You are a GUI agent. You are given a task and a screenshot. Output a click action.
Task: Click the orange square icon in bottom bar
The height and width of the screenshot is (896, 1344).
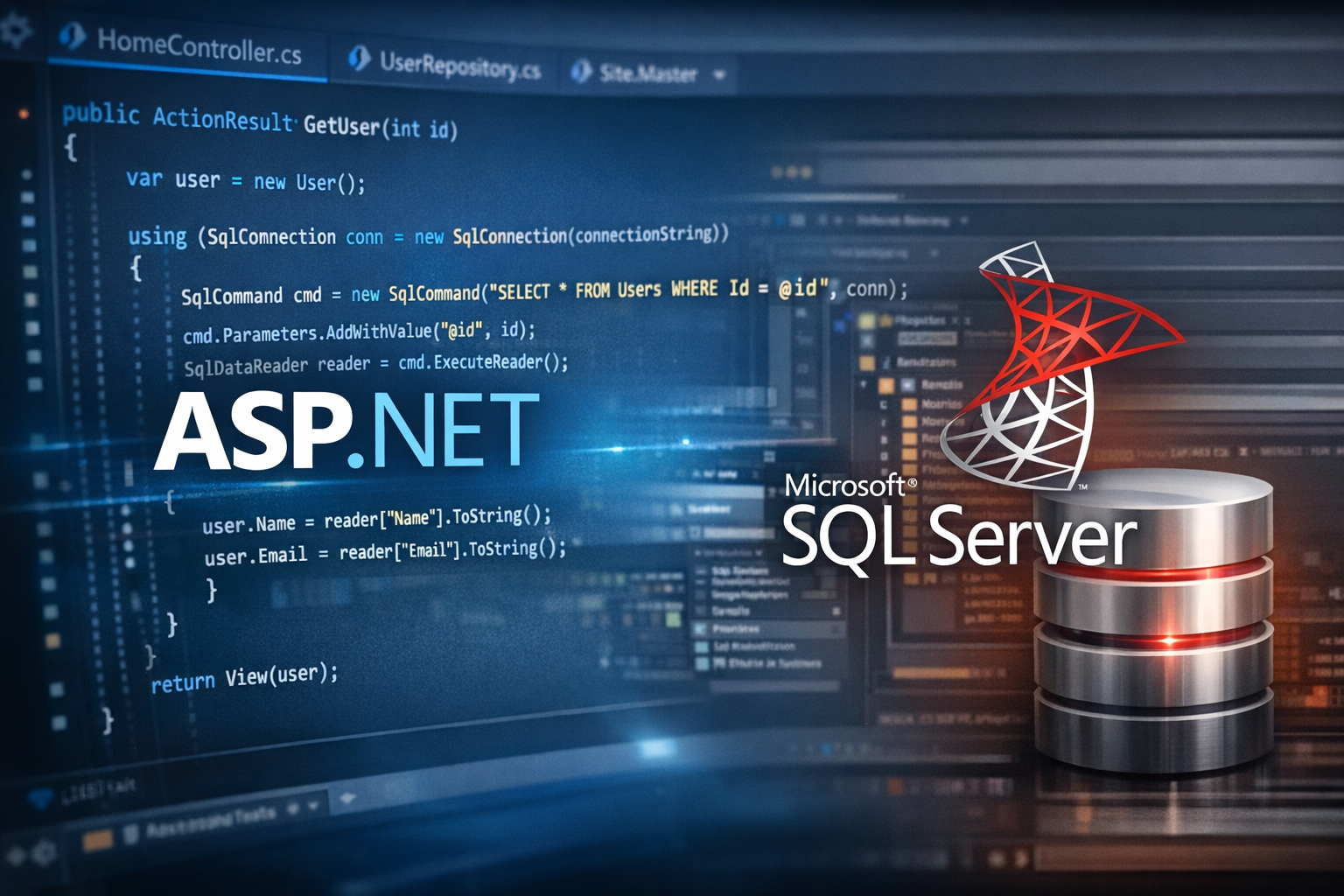(x=97, y=841)
